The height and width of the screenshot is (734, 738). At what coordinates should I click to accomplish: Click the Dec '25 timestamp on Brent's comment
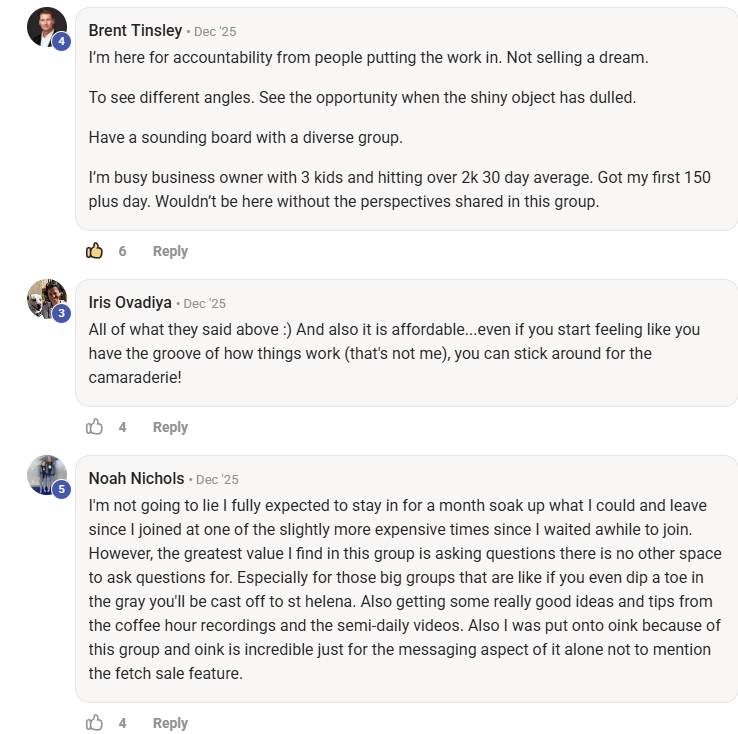tap(215, 32)
